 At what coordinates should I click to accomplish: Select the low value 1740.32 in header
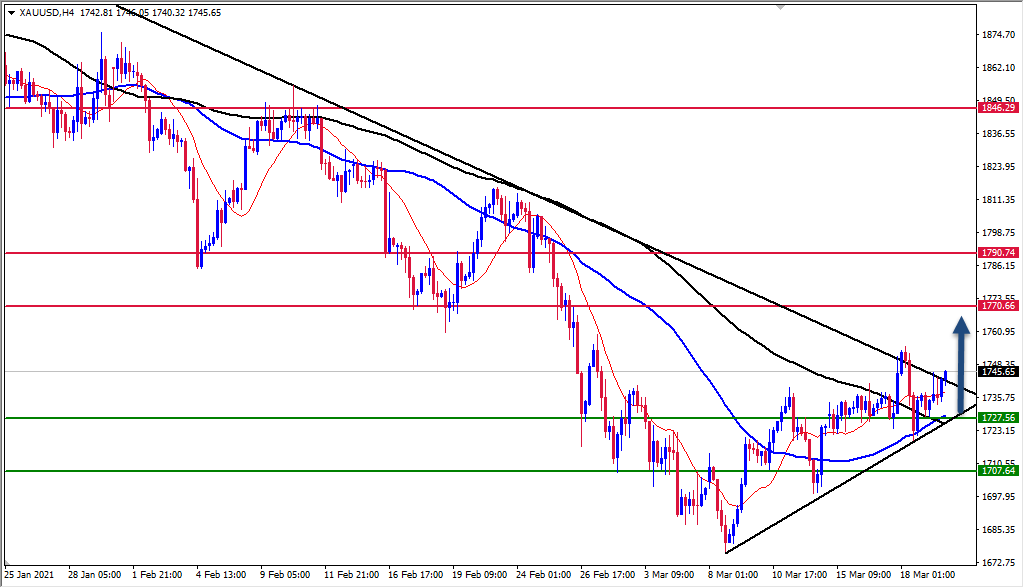[168, 13]
